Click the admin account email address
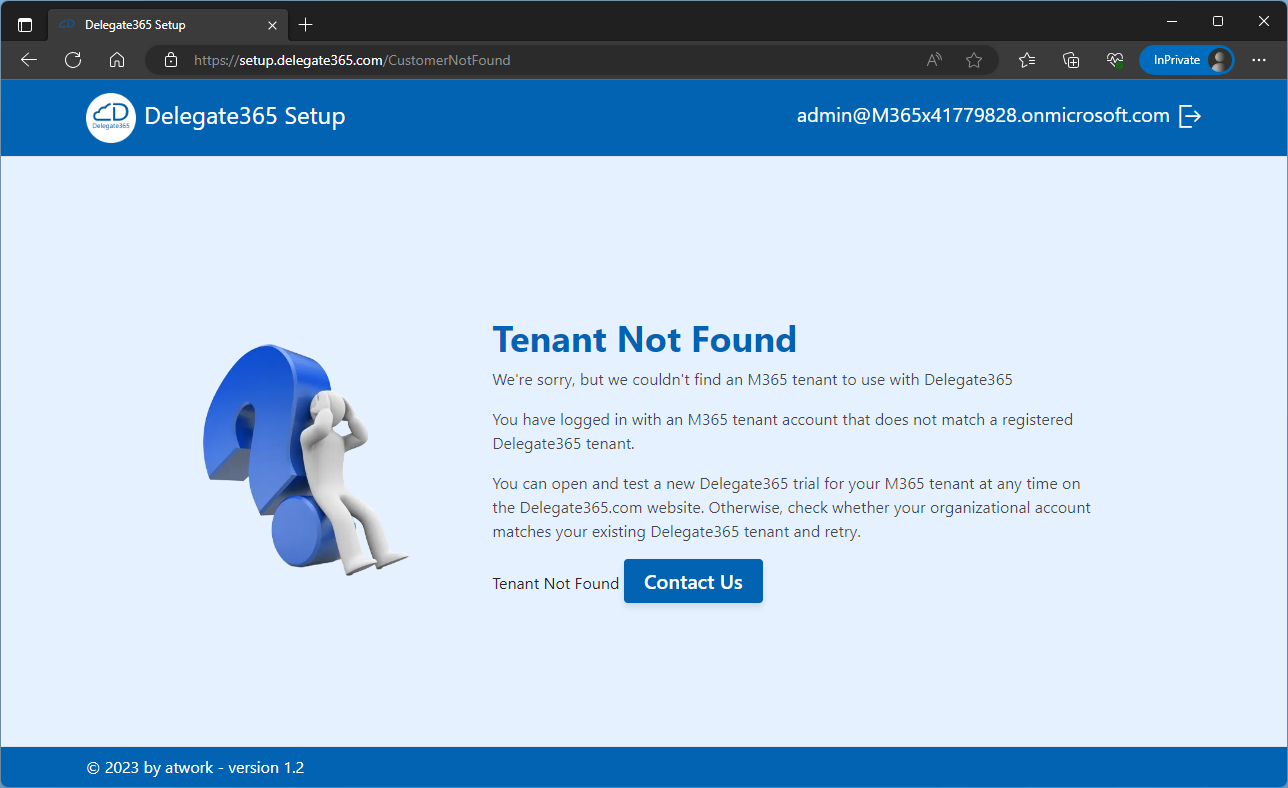 pos(983,116)
